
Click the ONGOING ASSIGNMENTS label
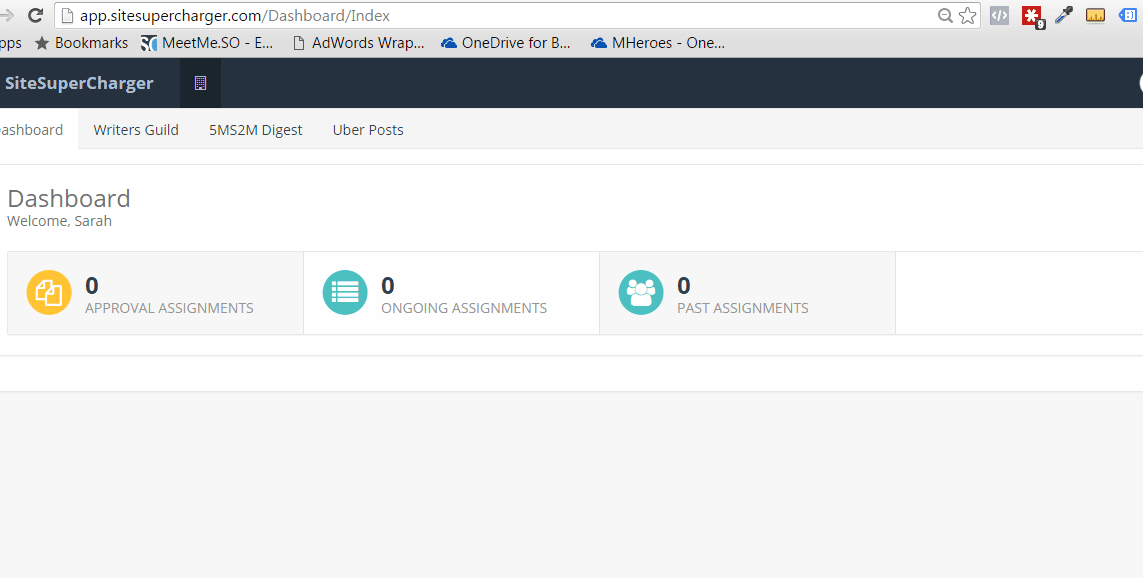[464, 308]
